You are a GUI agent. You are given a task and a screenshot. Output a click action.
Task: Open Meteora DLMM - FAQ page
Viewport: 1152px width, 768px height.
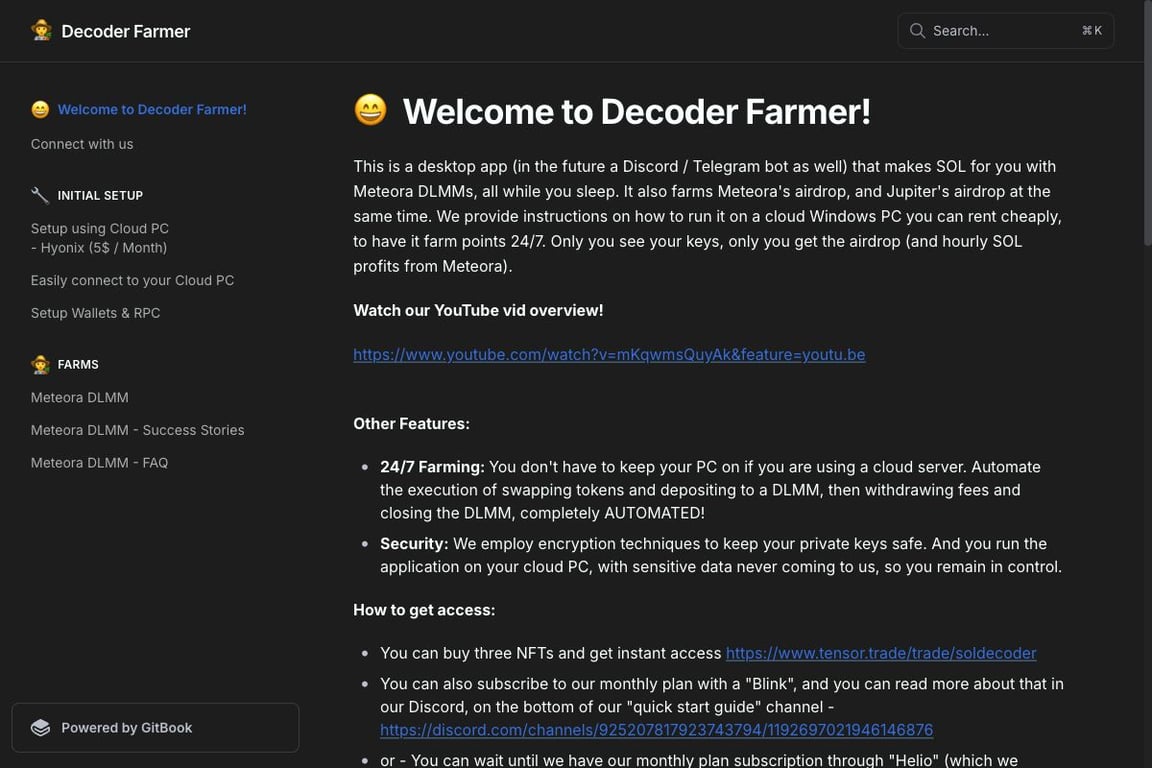(x=99, y=463)
